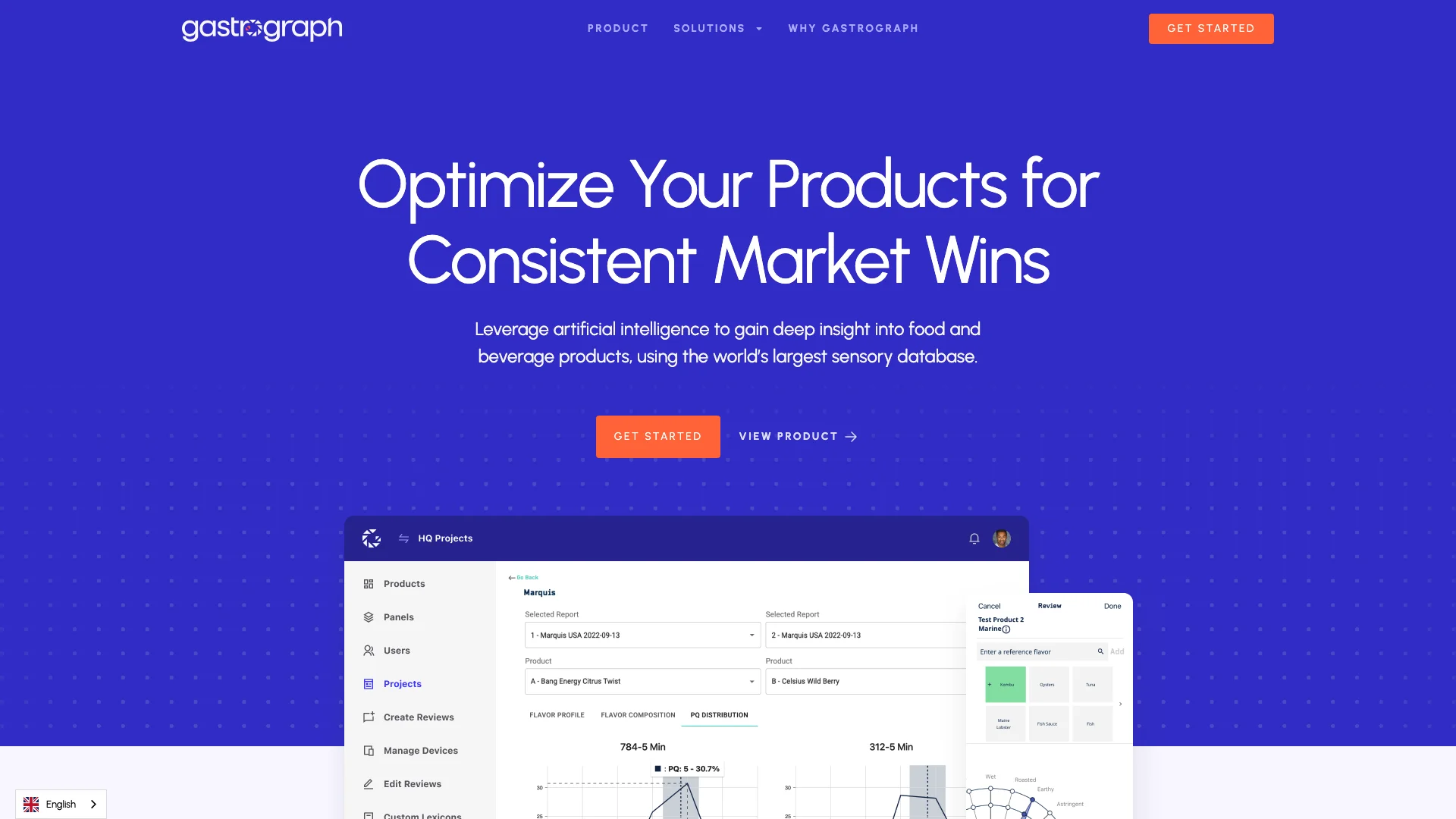This screenshot has width=1456, height=819.
Task: Click the Manage Devices sidebar icon
Action: [x=370, y=750]
